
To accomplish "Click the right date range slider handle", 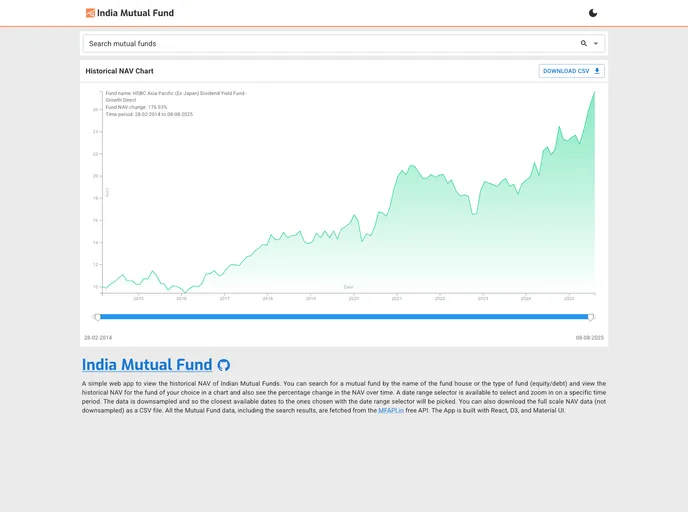I will click(591, 317).
